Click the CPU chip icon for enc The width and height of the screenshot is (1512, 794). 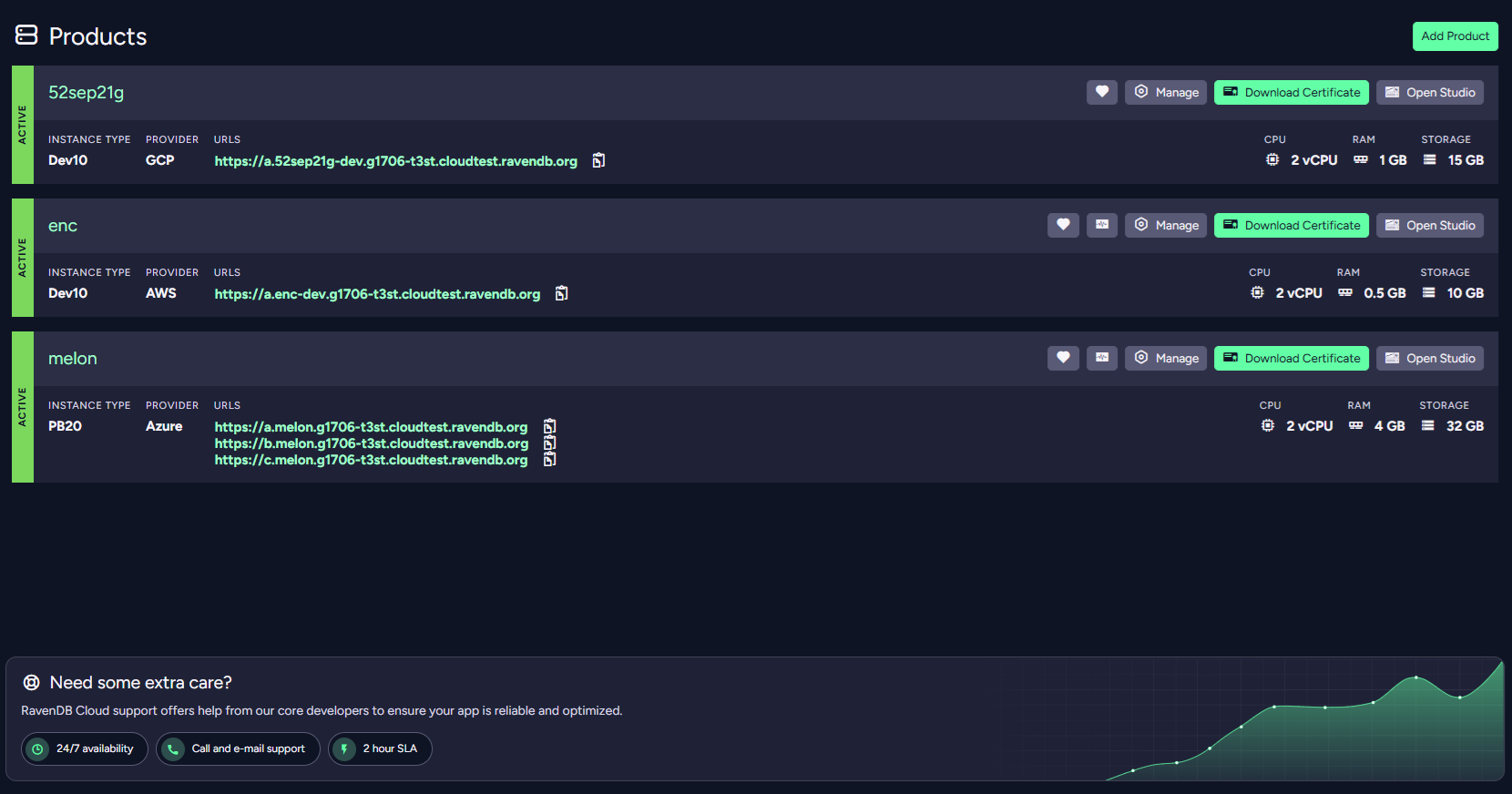tap(1257, 292)
